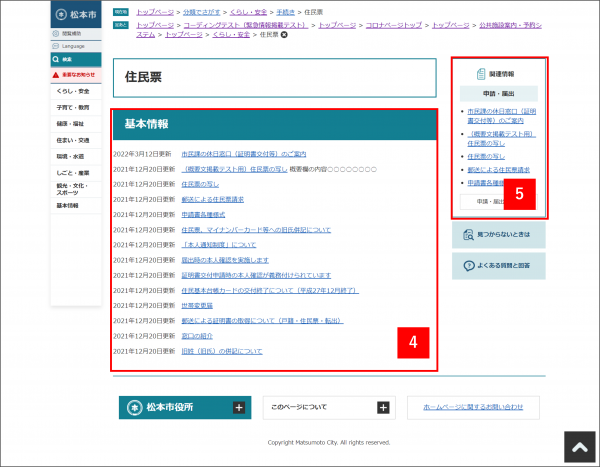Open the 窓口の紹介 link

[x=197, y=336]
